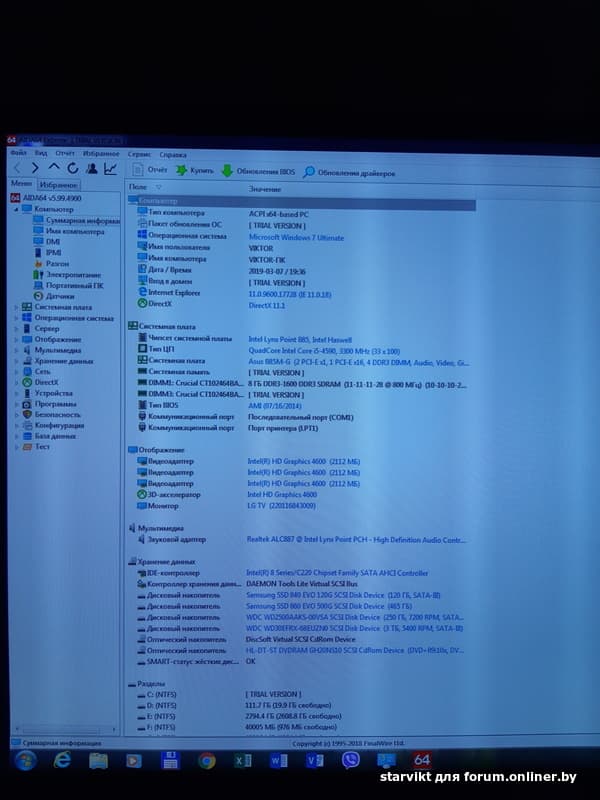Expand the Системная плата tree node

16,307
